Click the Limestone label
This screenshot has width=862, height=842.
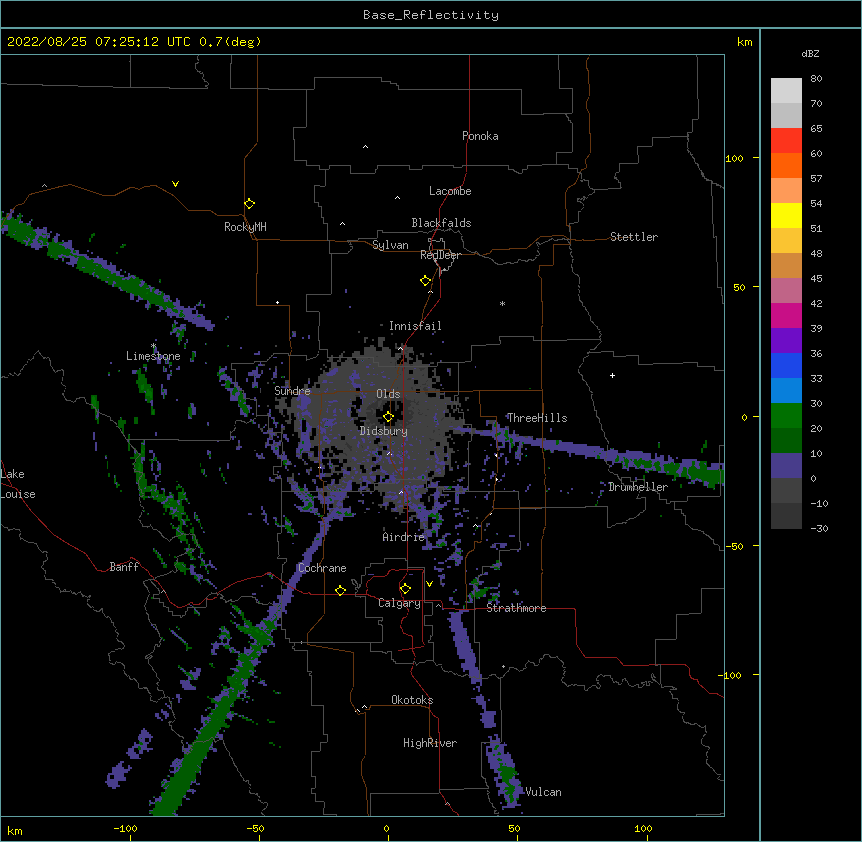pos(153,356)
